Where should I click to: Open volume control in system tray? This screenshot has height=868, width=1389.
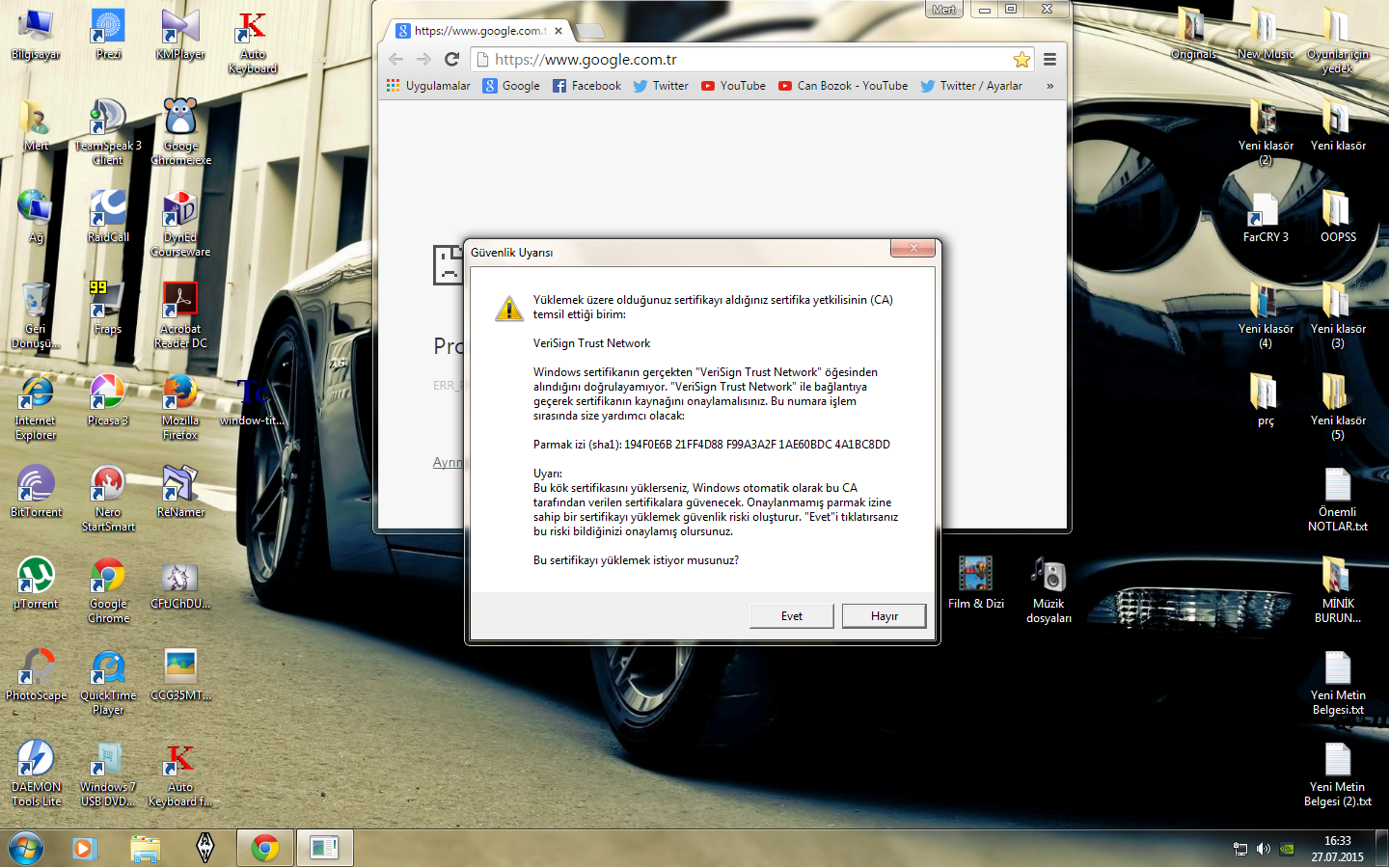pos(1264,849)
